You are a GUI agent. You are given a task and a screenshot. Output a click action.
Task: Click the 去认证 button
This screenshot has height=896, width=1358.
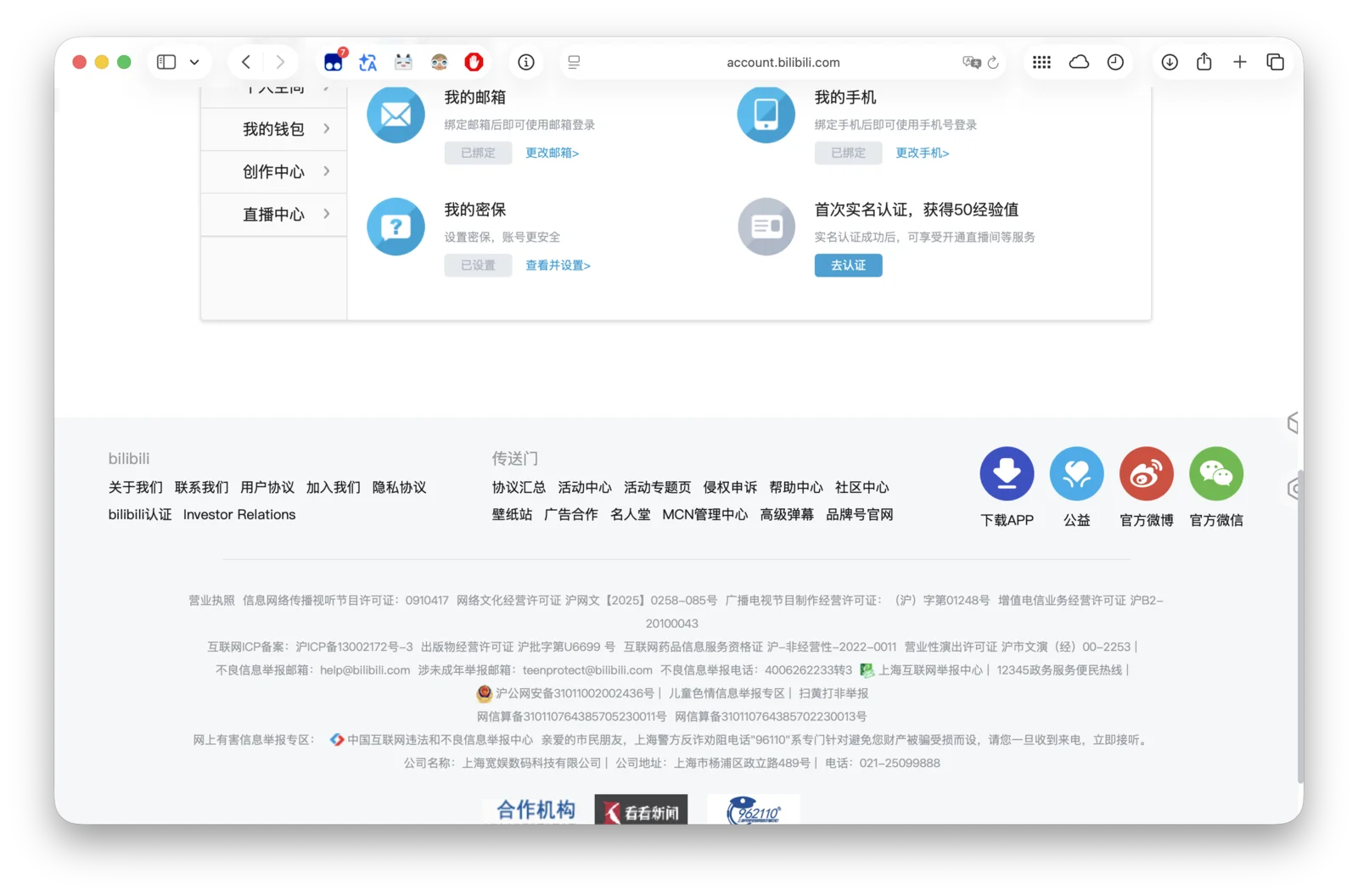(x=848, y=266)
